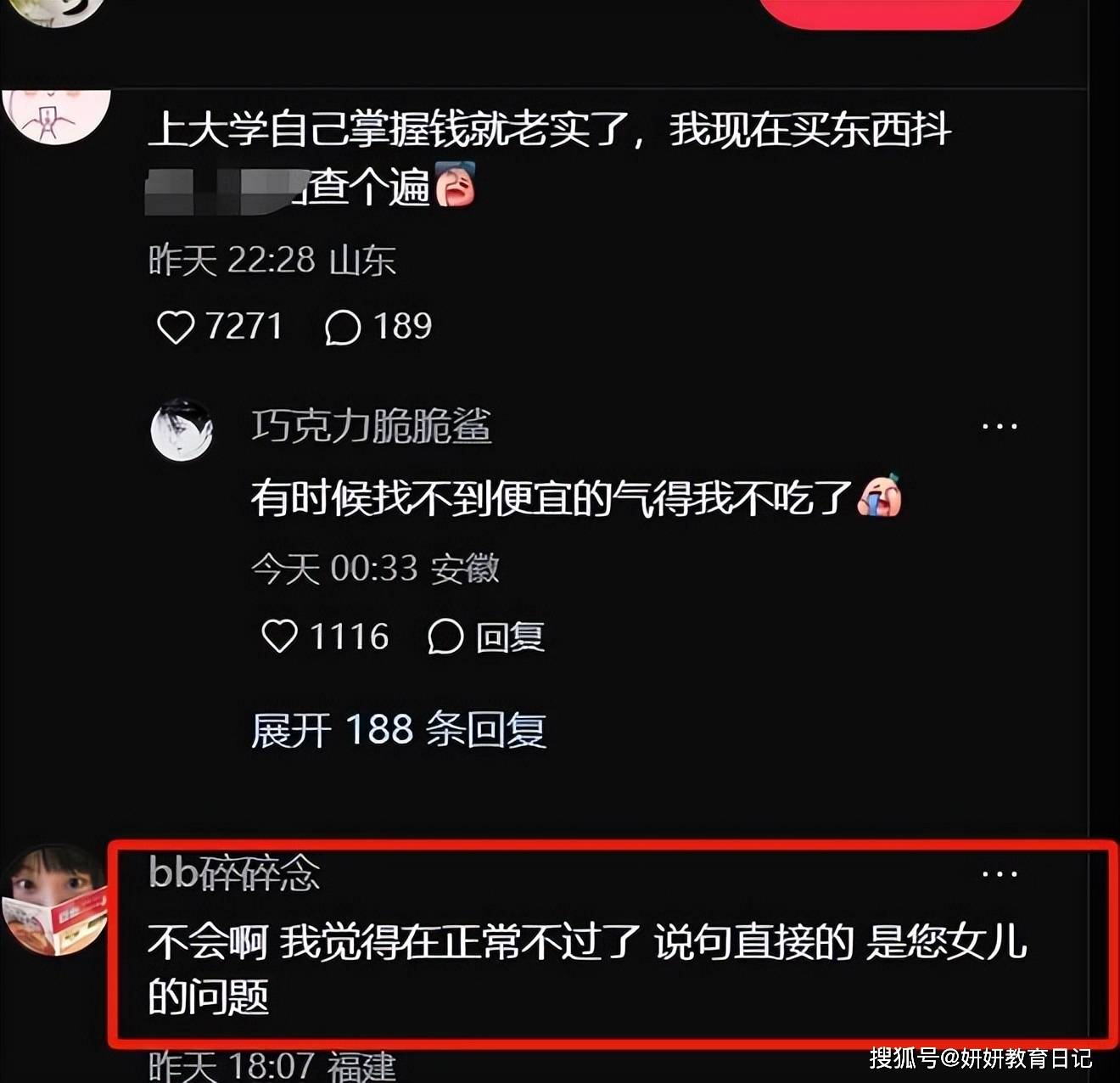
Task: Open the three-dot menu beside 巧克力脆脆鲨
Action: (1000, 426)
